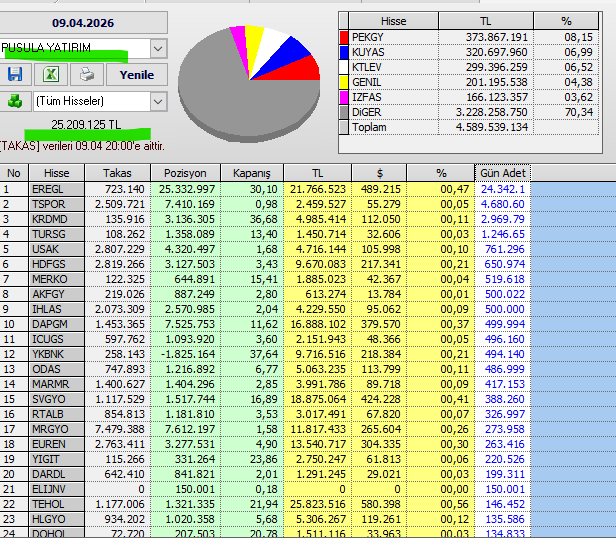This screenshot has width=616, height=538.
Task: Select the TEHOL stock cell
Action: pyautogui.click(x=57, y=504)
